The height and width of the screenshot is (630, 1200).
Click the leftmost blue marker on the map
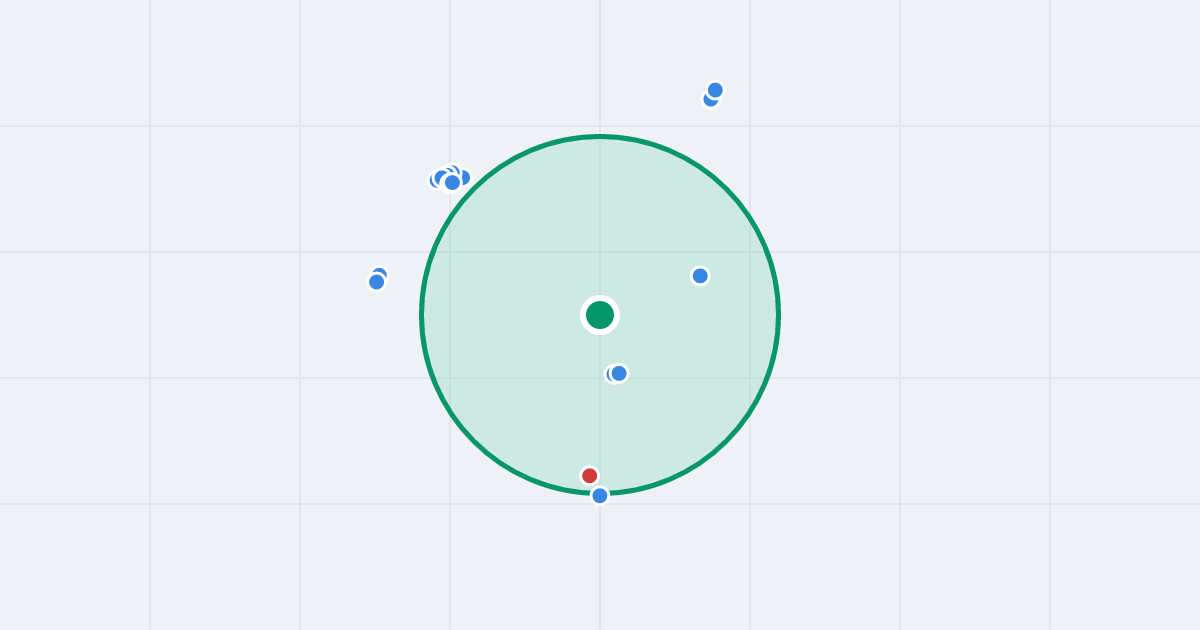[377, 282]
